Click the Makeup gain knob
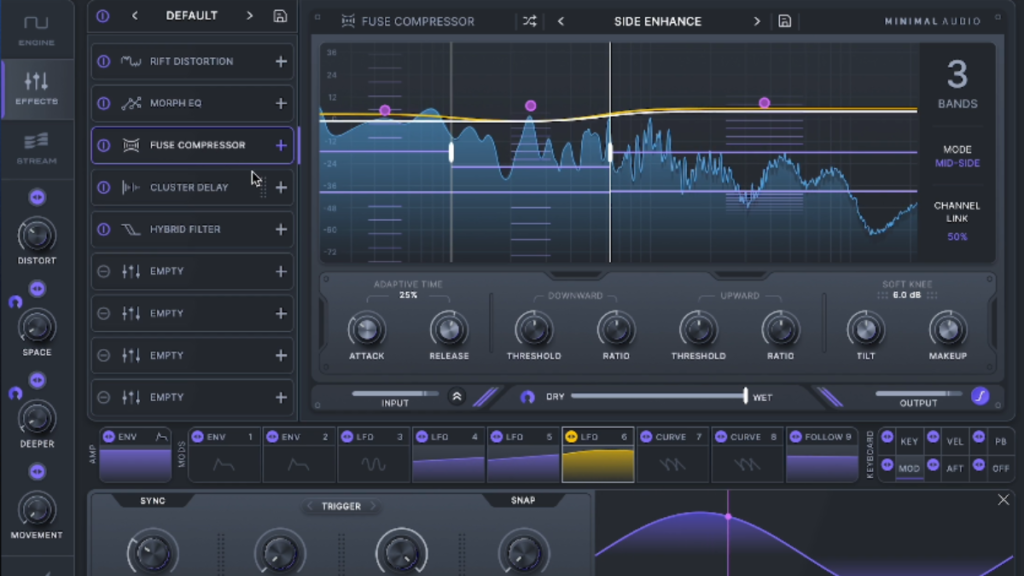 [x=948, y=330]
